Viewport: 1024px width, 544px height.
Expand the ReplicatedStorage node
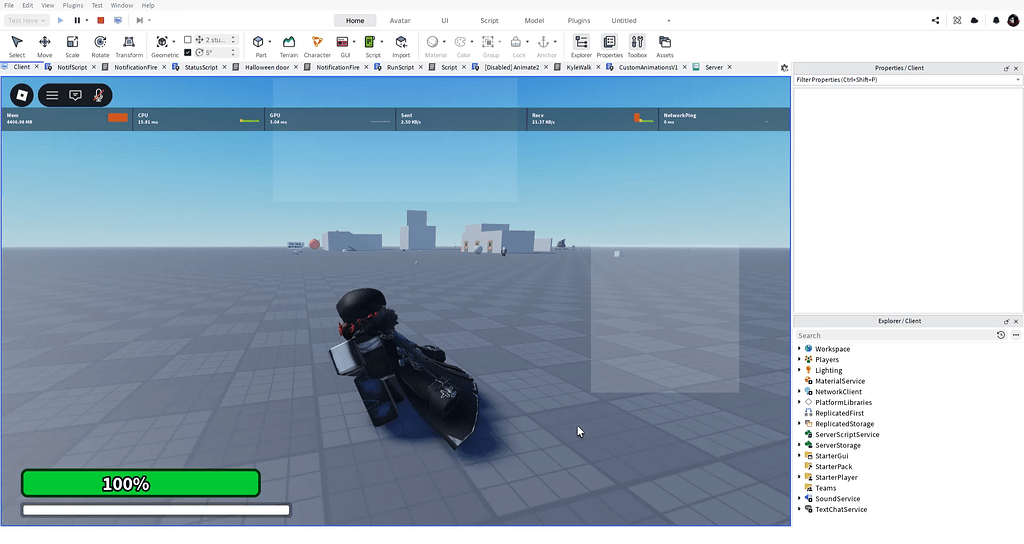point(799,424)
